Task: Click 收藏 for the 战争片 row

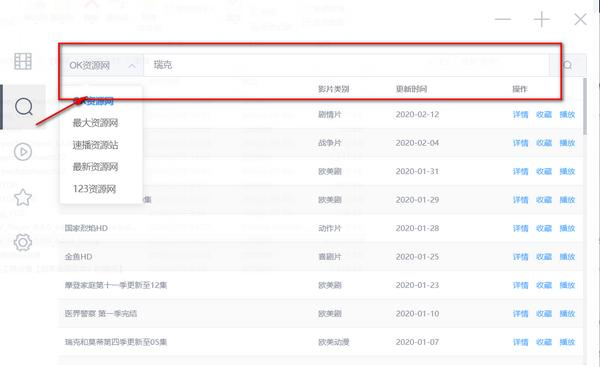Action: click(x=544, y=143)
